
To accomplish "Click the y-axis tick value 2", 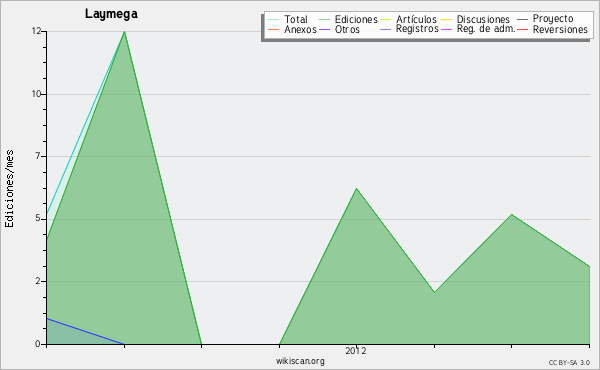I will [x=38, y=281].
